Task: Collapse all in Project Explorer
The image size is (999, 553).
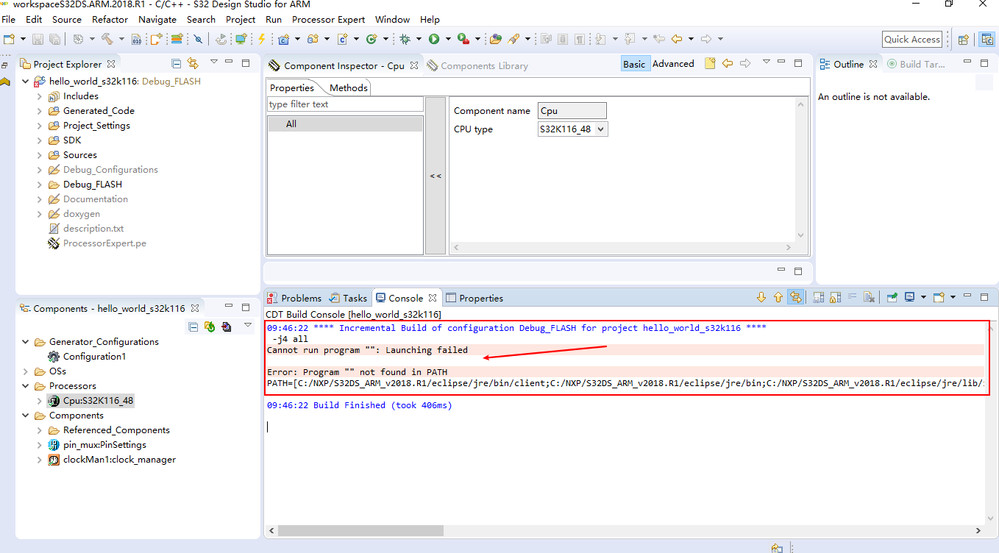Action: click(176, 63)
